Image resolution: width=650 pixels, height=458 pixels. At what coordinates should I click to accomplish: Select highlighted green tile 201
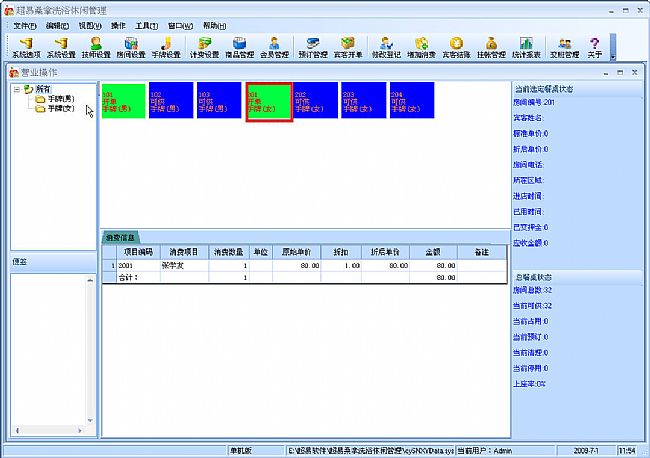click(269, 102)
